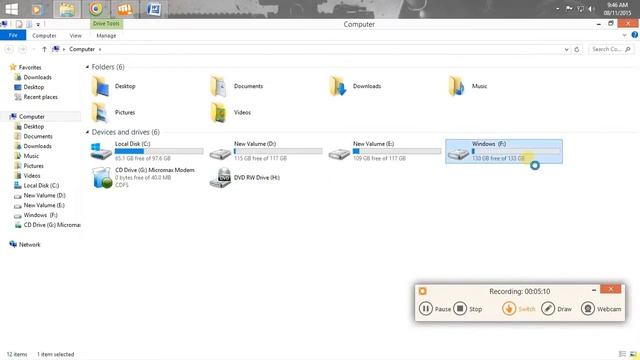Select New Volume (D:) in sidebar
This screenshot has height=360, width=640.
(44, 196)
